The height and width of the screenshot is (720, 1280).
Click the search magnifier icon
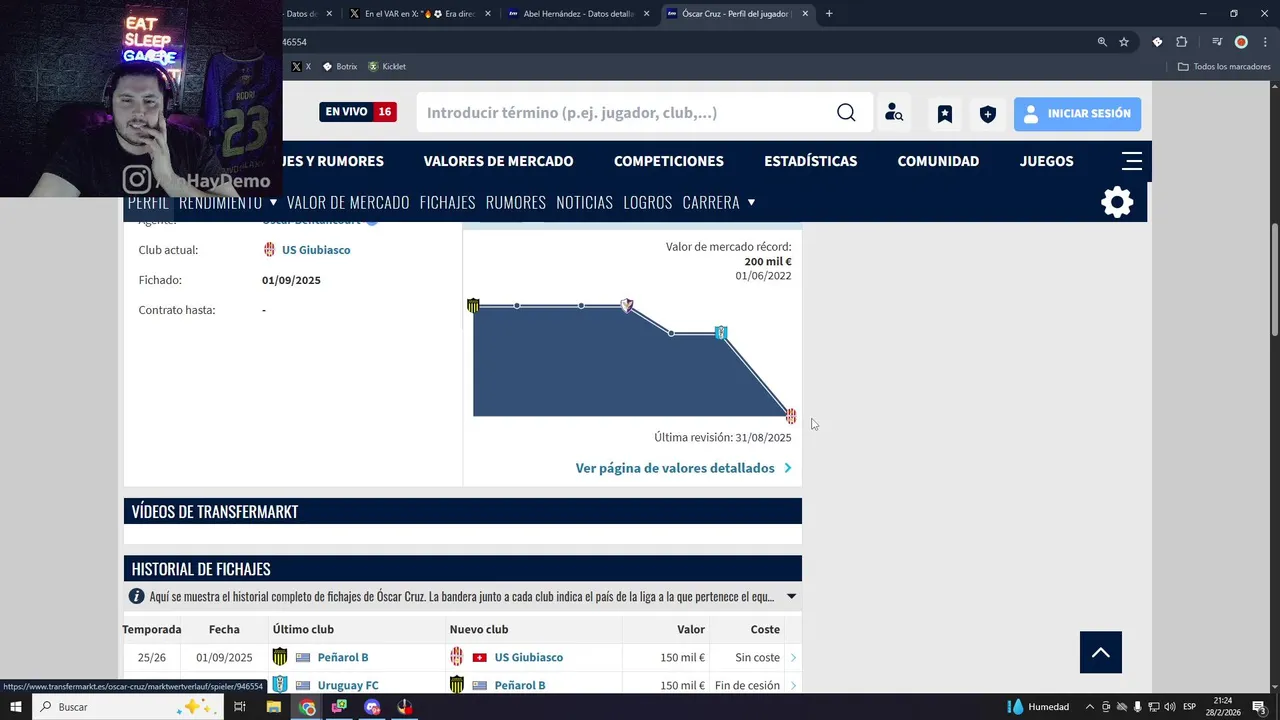pos(846,113)
